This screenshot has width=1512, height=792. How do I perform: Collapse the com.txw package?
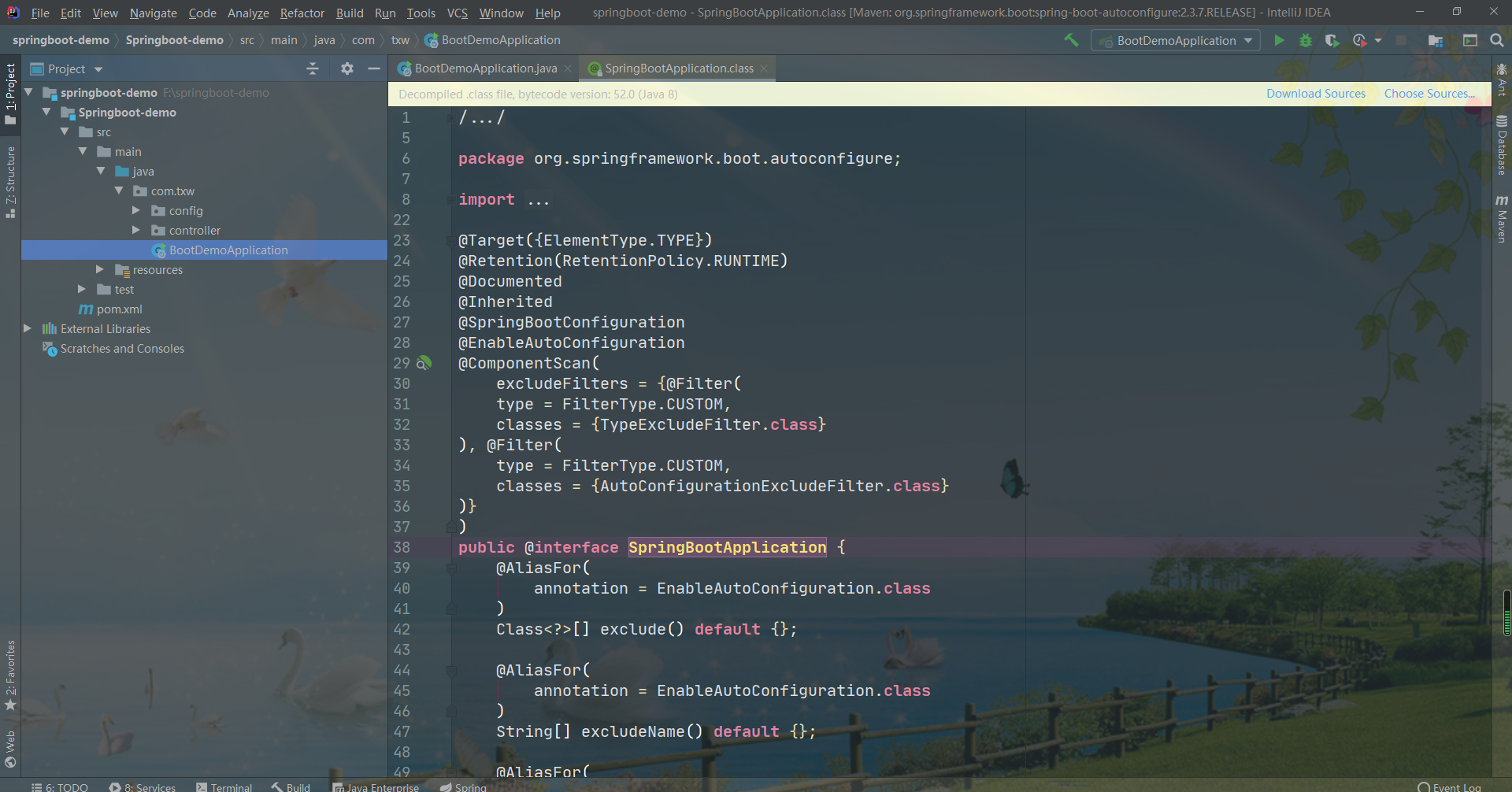(x=119, y=191)
